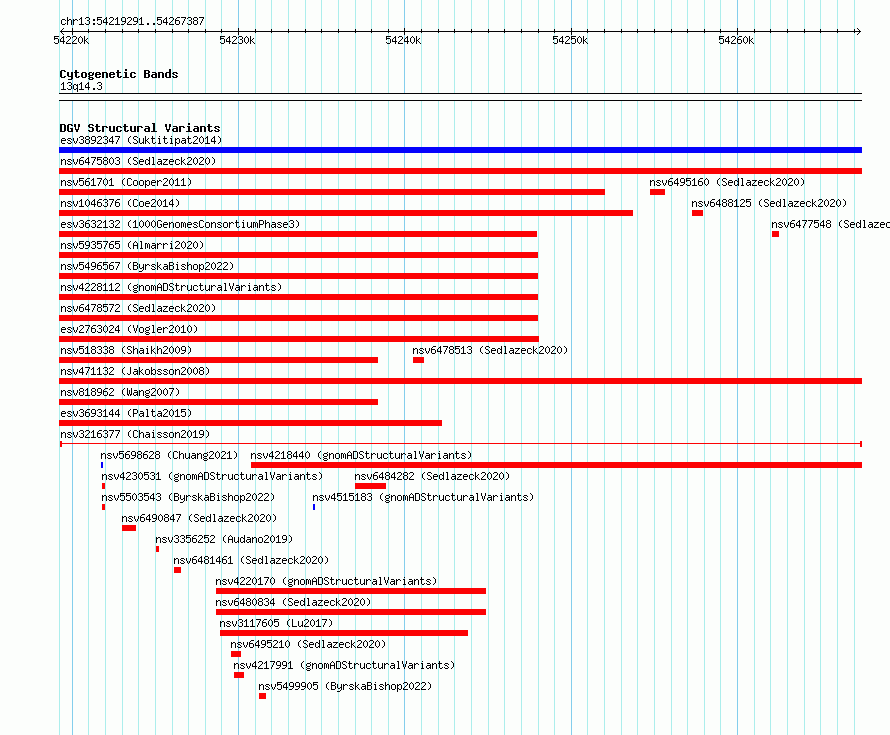Screen dimensions: 890x735
Task: Click the small nsv6477548 red bar
Action: (775, 234)
